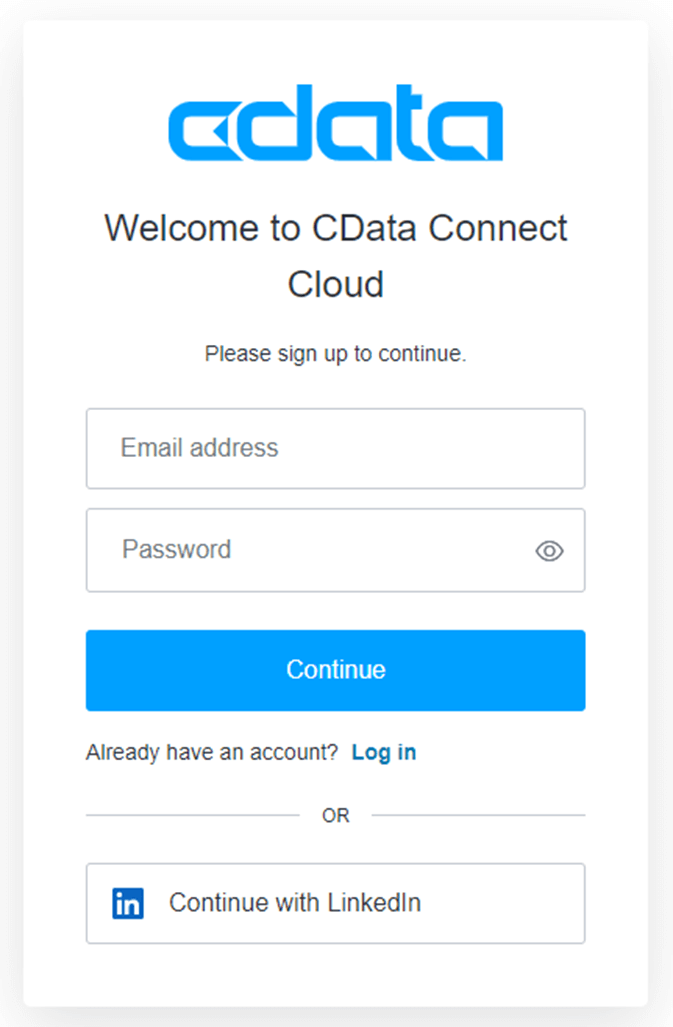Choose Continue with LinkedIn
673x1027 pixels.
point(335,903)
